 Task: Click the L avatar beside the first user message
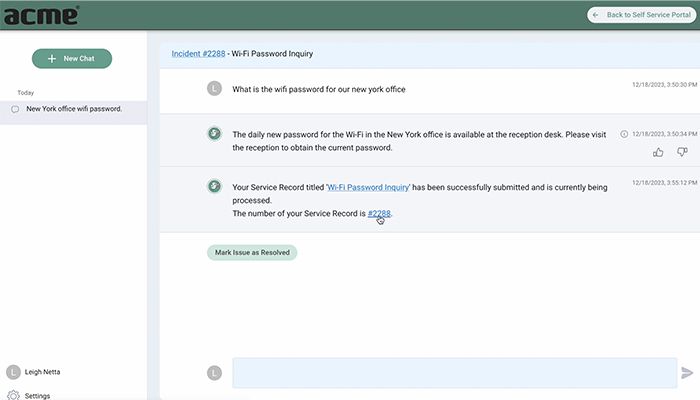point(213,88)
